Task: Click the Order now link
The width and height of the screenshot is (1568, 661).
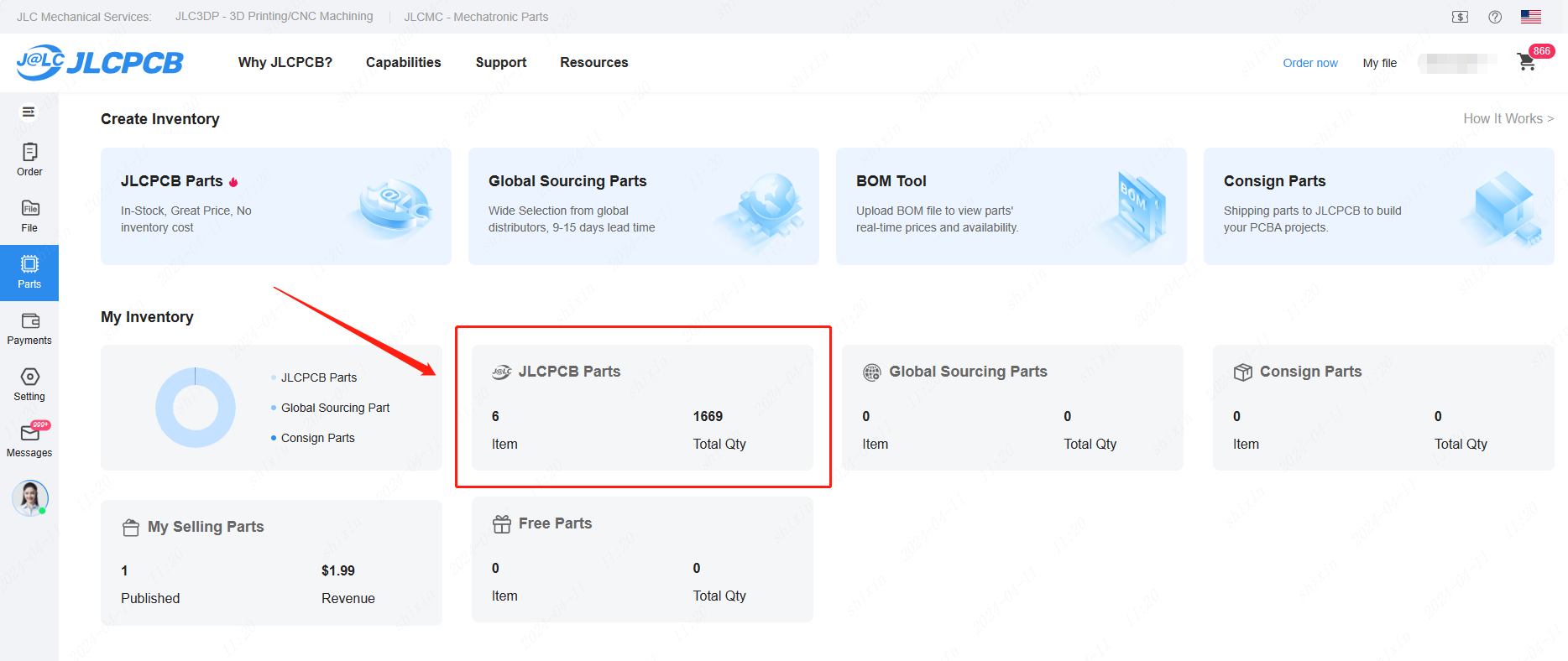Action: pos(1310,63)
